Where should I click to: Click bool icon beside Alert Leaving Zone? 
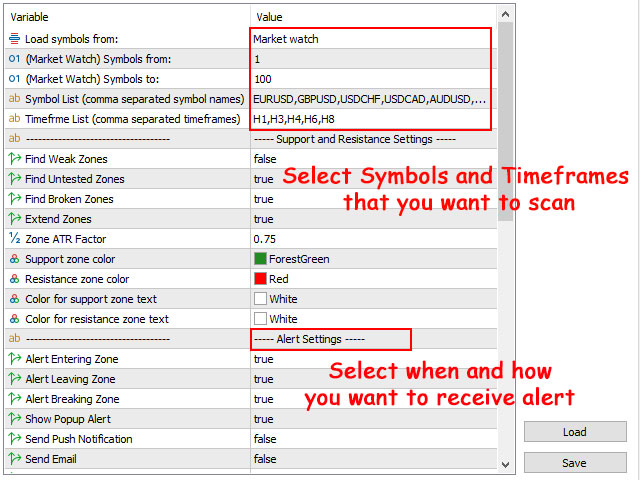click(14, 378)
